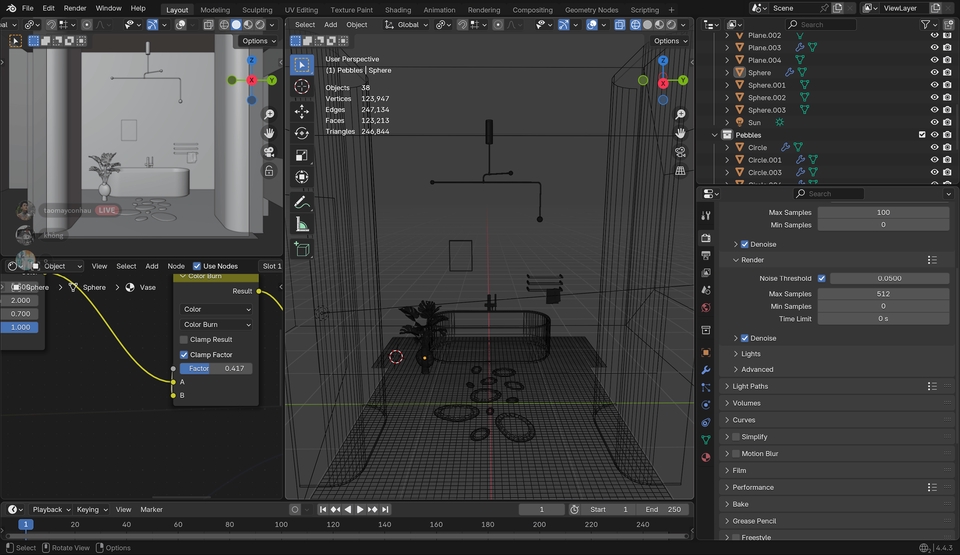The height and width of the screenshot is (555, 960).
Task: Activate the 3D Cursor tool
Action: click(302, 87)
